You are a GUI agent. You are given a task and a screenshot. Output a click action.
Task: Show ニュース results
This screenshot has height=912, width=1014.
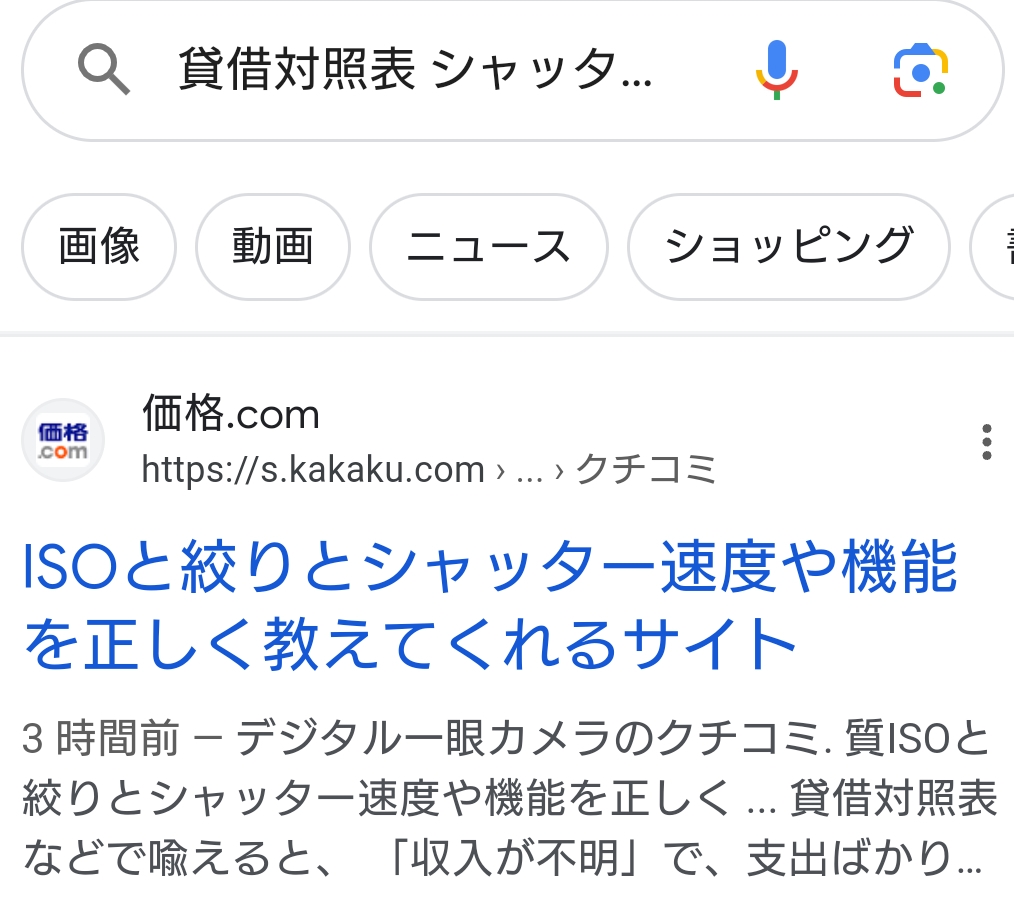pyautogui.click(x=488, y=247)
